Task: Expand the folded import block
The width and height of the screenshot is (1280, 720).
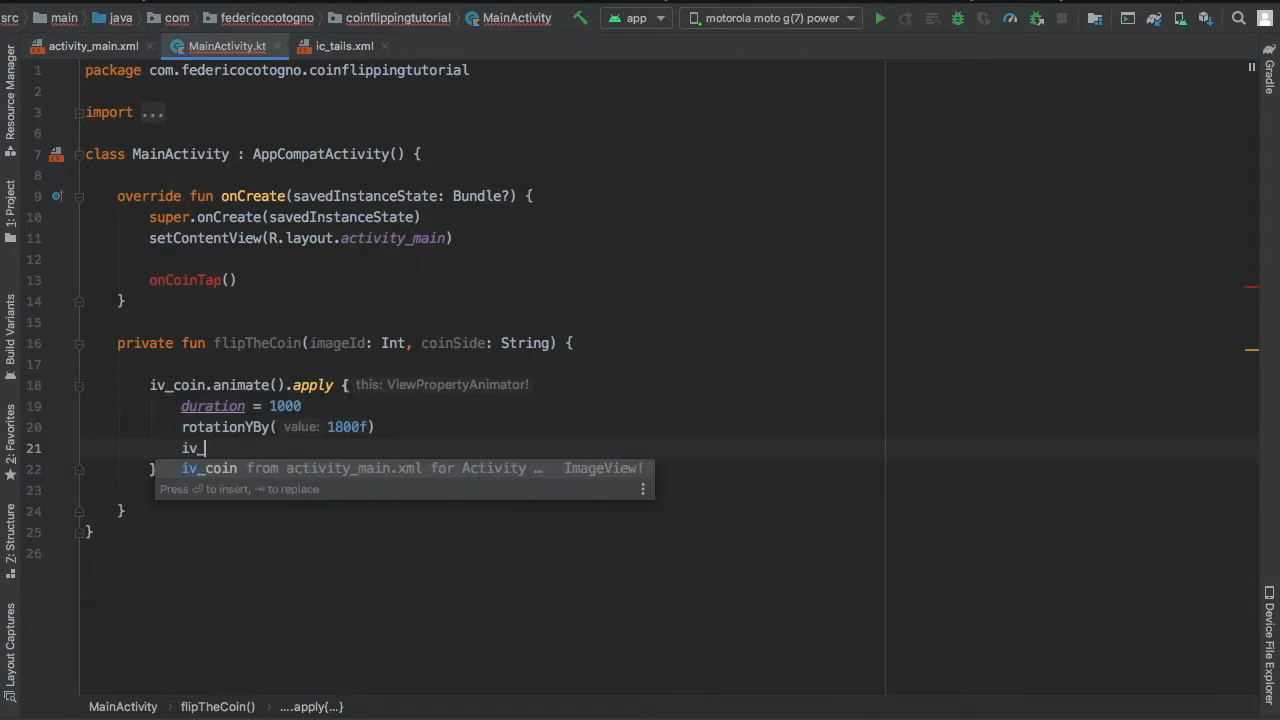Action: click(78, 113)
